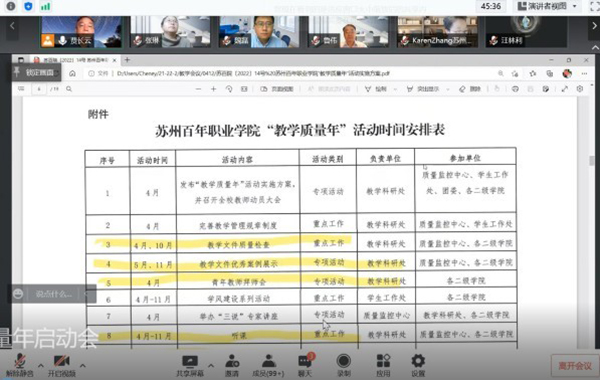Select the 删除 erase tool
The height and width of the screenshot is (380, 600).
pos(470,89)
